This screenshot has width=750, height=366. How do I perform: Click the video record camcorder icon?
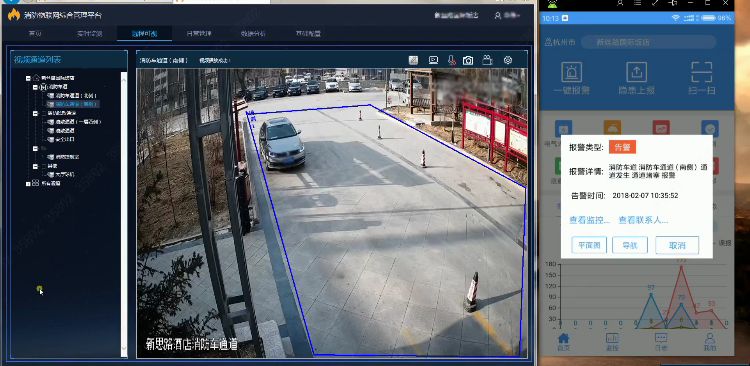coord(487,60)
